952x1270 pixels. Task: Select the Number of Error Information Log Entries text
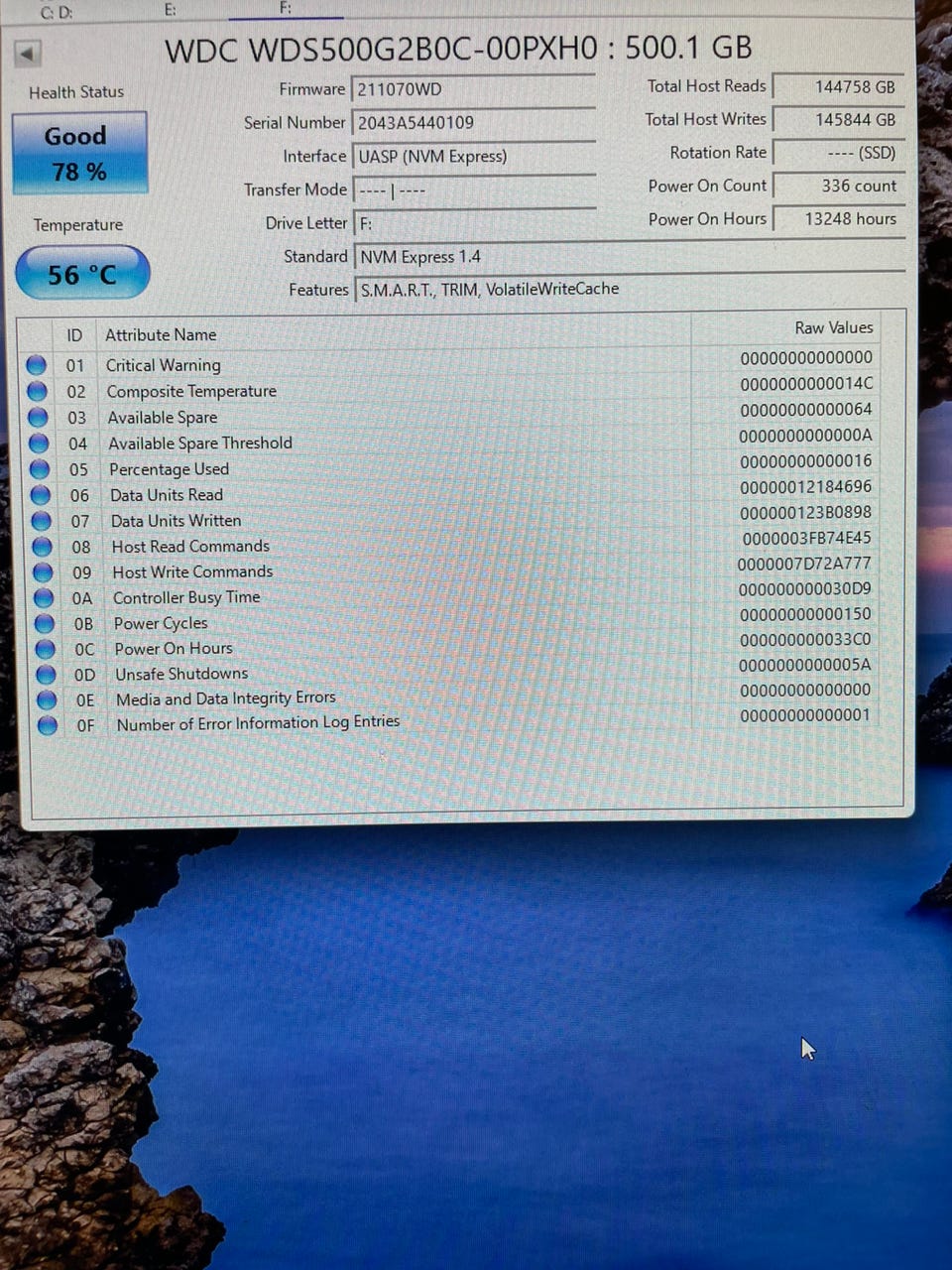click(258, 723)
